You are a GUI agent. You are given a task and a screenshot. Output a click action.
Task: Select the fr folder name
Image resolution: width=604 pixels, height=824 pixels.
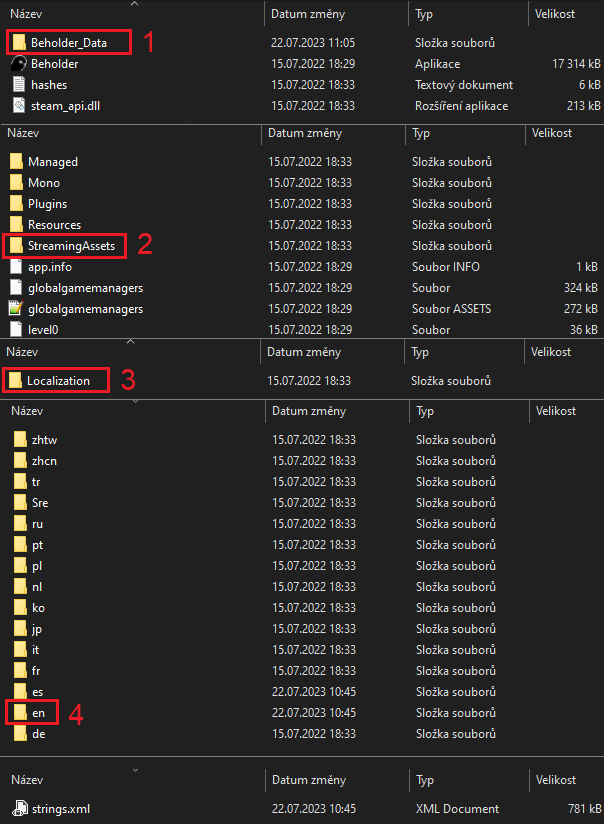[36, 671]
